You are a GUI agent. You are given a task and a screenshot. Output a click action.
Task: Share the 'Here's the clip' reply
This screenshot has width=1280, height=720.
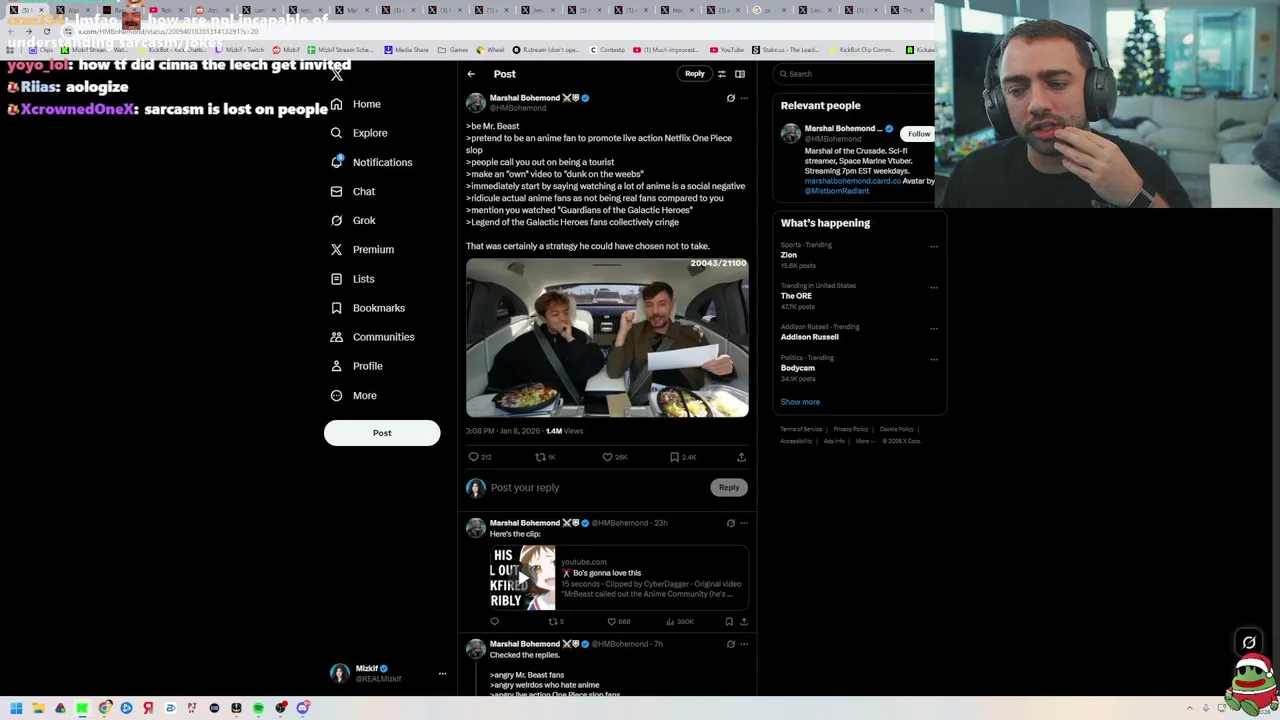point(743,622)
